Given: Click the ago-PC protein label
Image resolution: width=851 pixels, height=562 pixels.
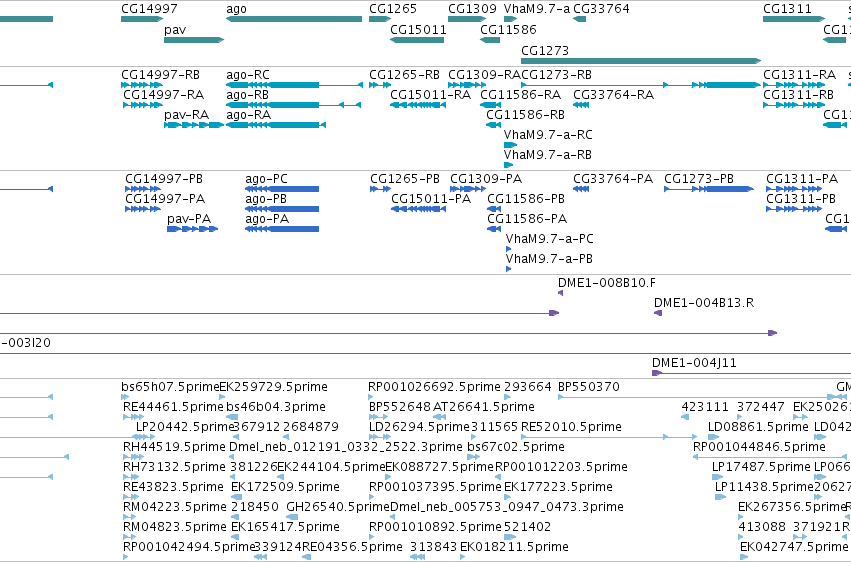Looking at the screenshot, I should point(266,179).
